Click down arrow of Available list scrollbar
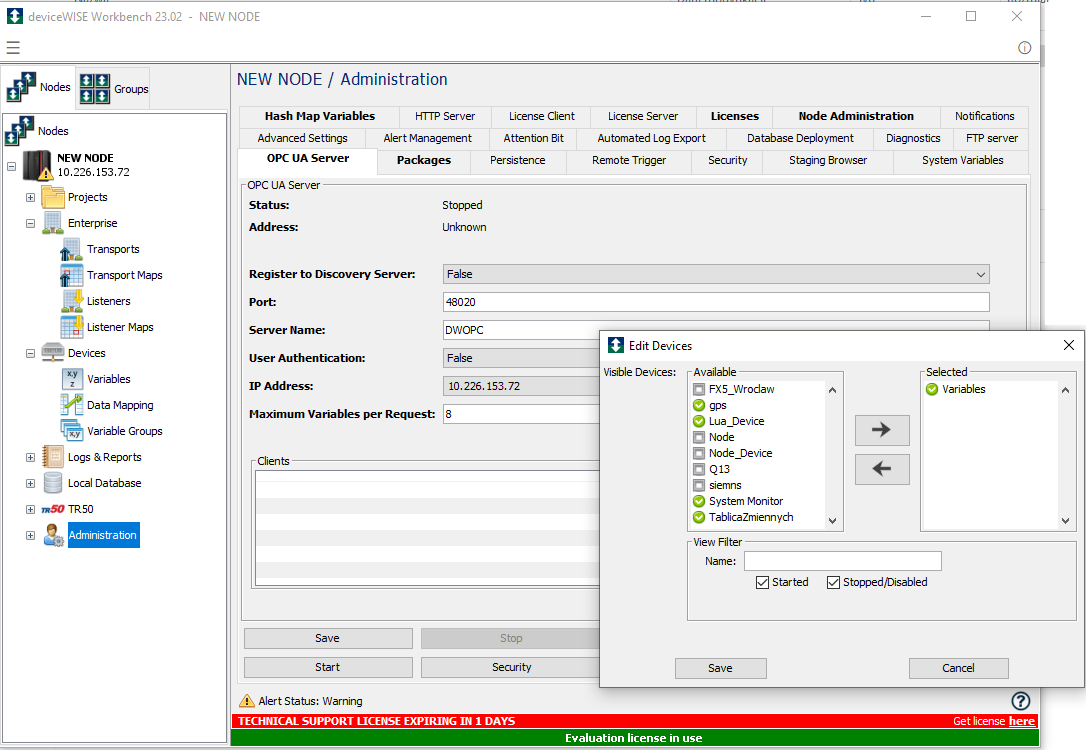The height and width of the screenshot is (751, 1086). (x=833, y=521)
